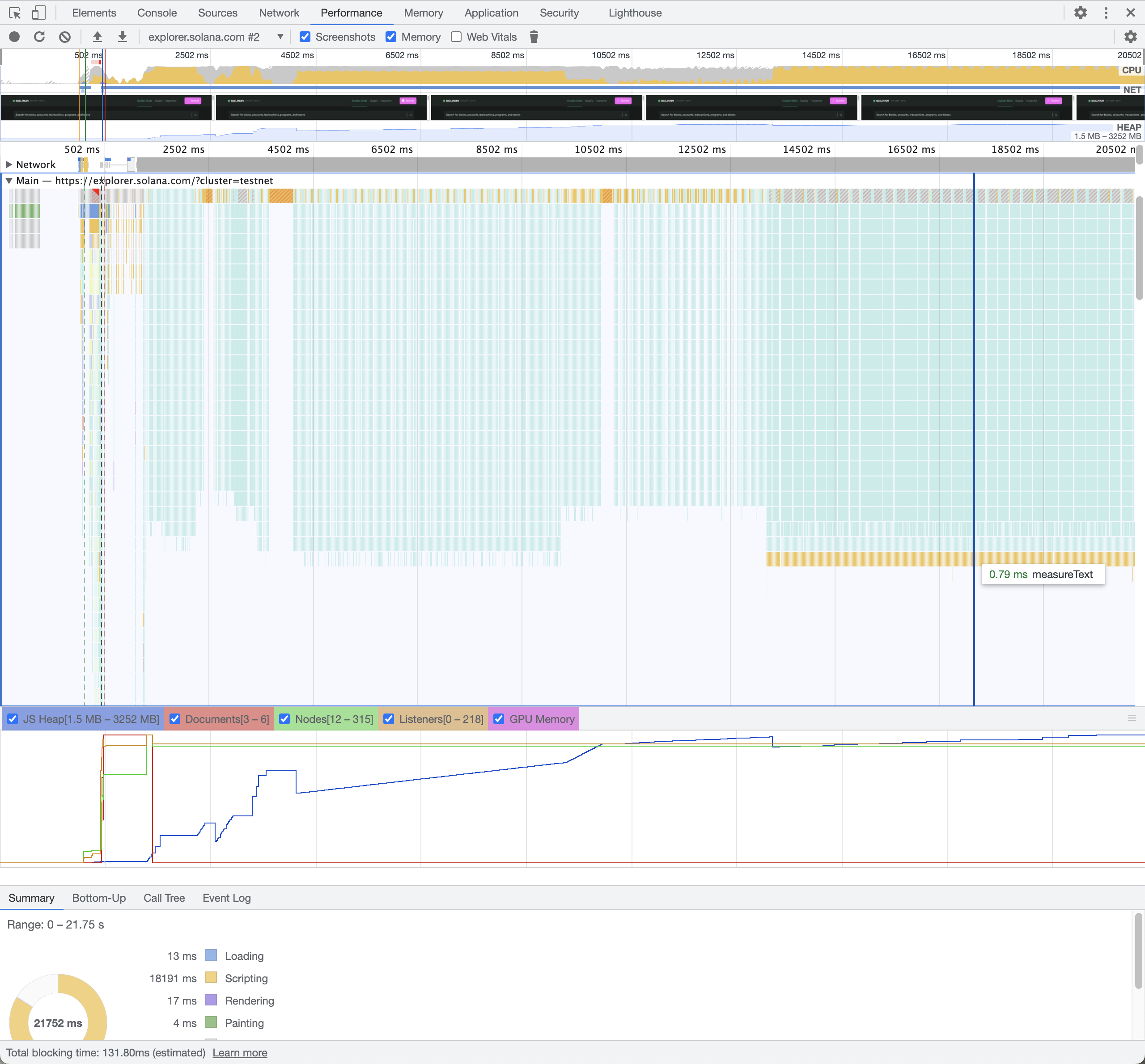1145x1064 pixels.
Task: Click the trash can collect garbage icon
Action: tap(534, 37)
